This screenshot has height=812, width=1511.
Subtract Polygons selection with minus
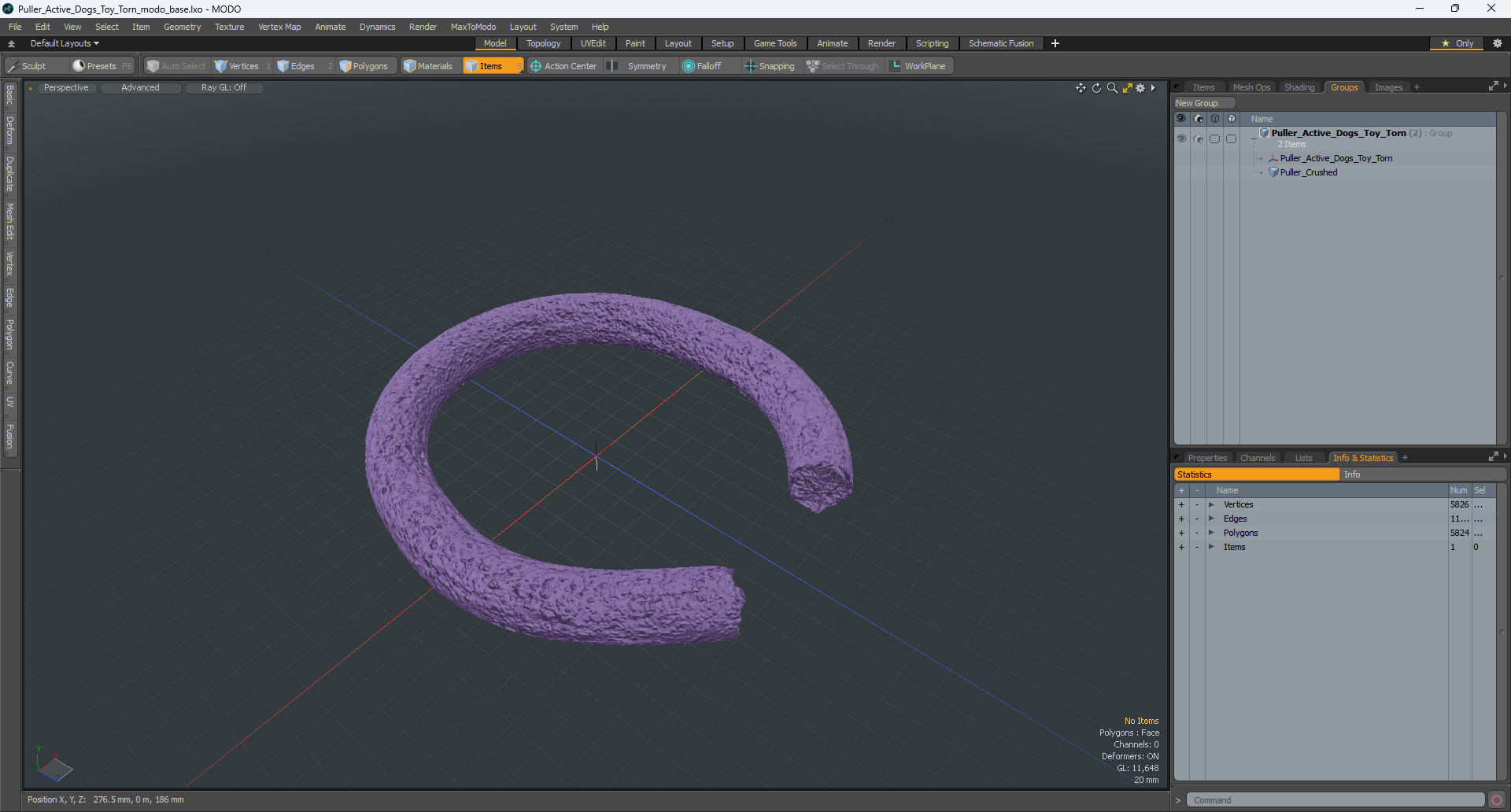point(1197,533)
